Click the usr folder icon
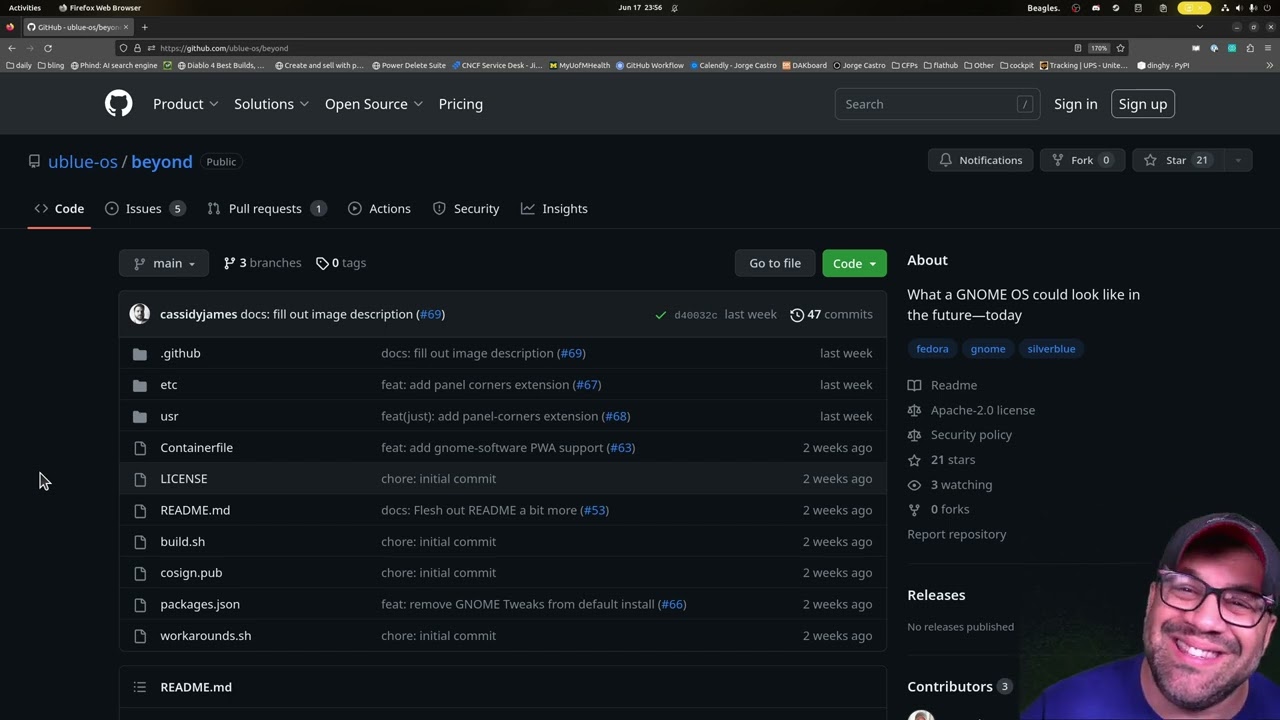 (140, 416)
